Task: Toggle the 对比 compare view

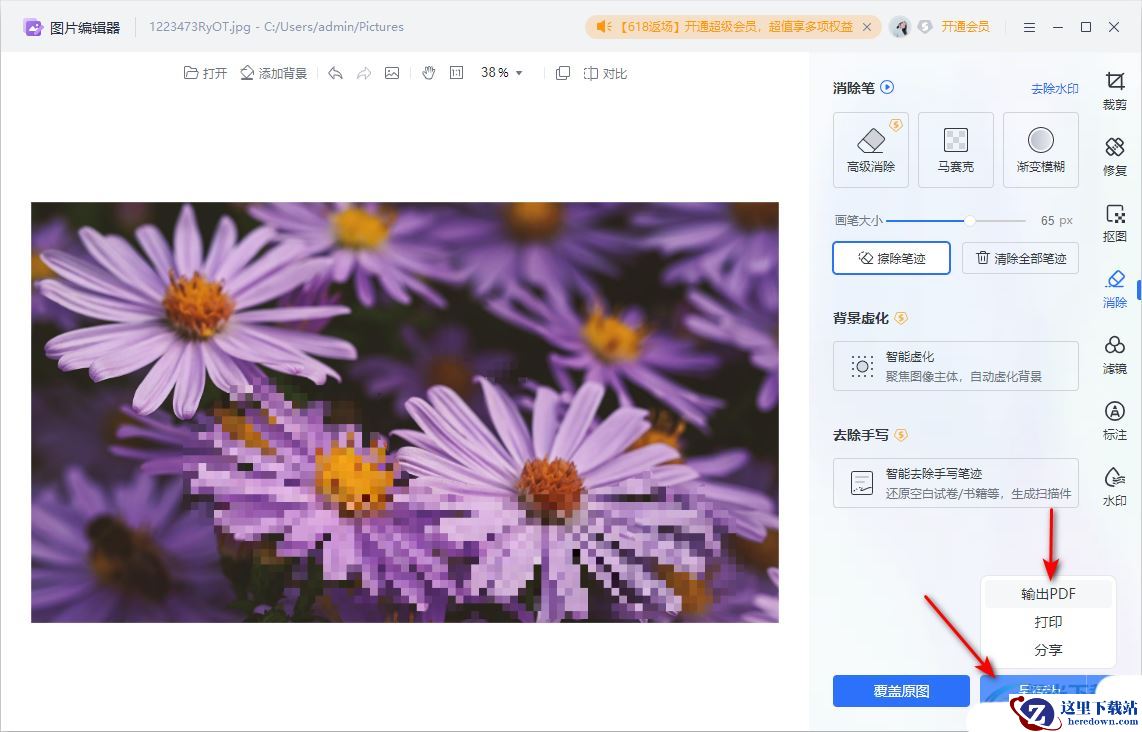Action: (x=605, y=73)
